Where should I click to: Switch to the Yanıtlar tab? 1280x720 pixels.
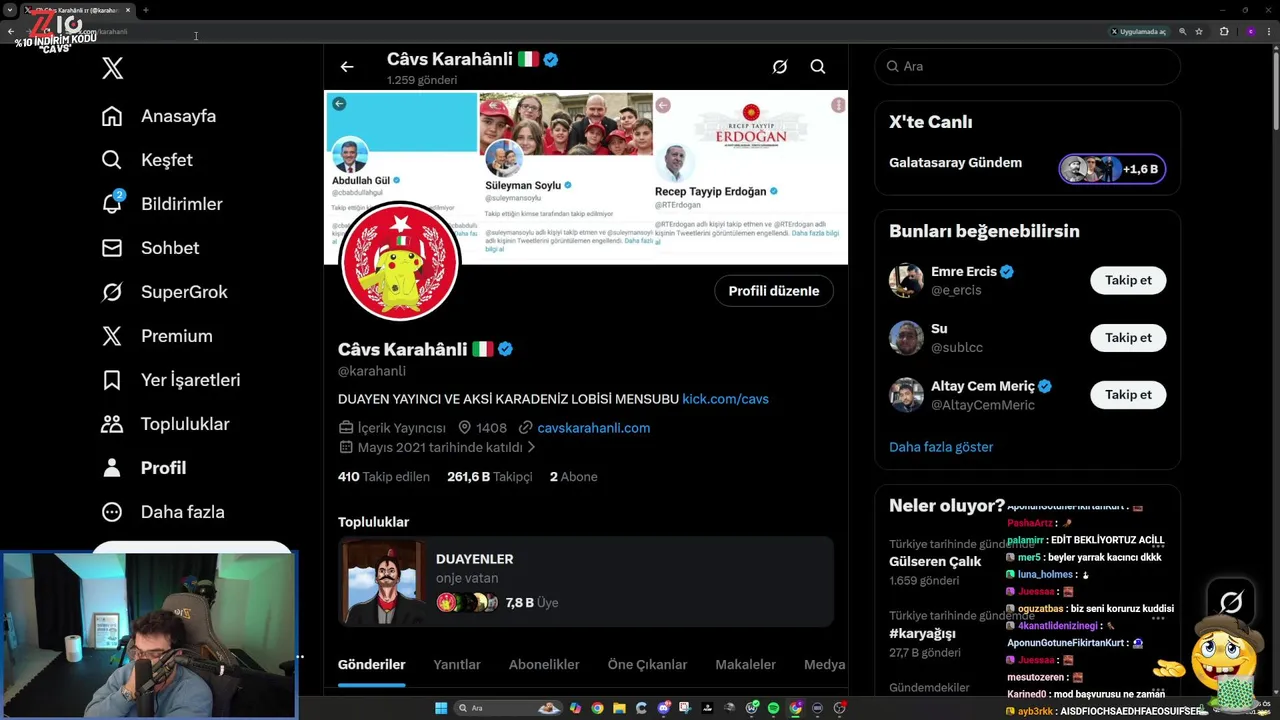click(457, 665)
